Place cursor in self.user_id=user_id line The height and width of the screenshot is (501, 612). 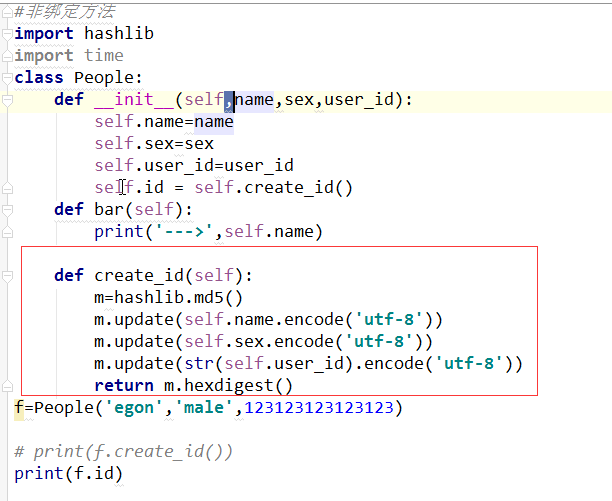[194, 165]
